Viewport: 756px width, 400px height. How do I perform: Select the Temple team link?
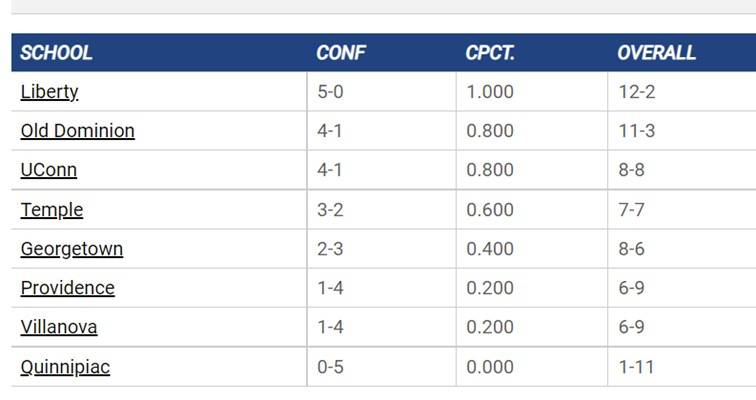[52, 210]
